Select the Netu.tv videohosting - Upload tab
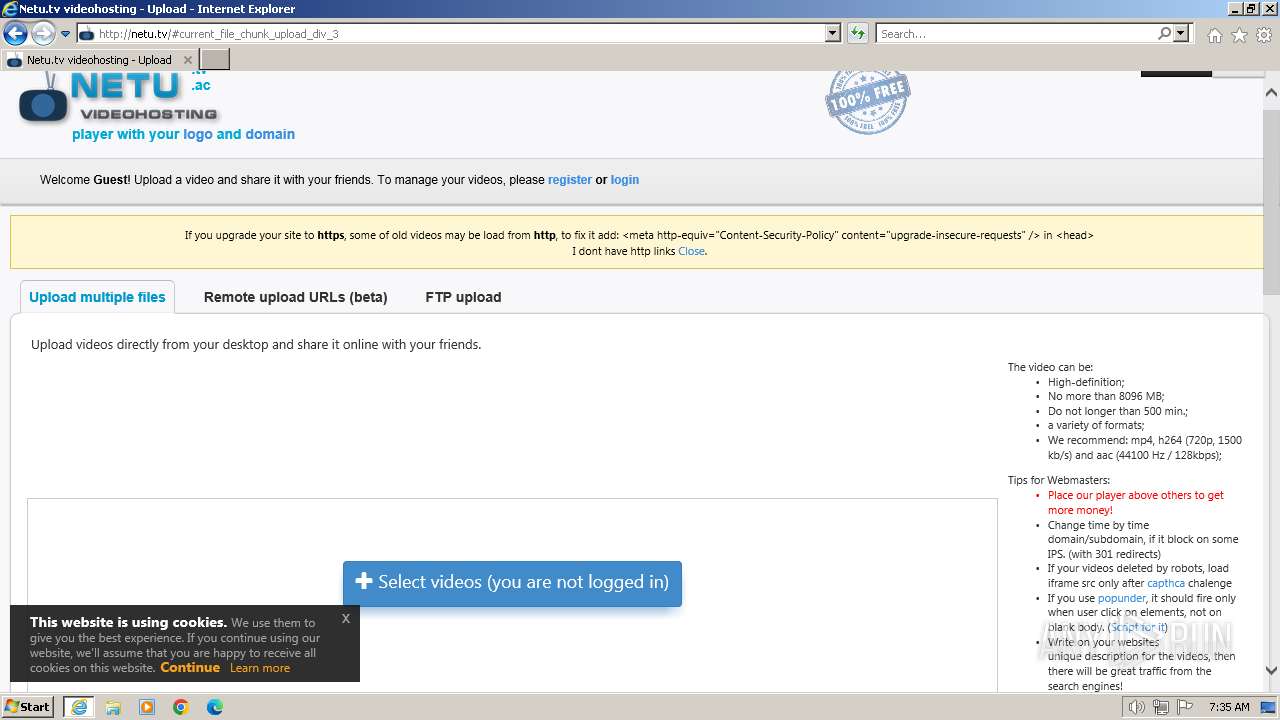The image size is (1280, 720). coord(99,60)
